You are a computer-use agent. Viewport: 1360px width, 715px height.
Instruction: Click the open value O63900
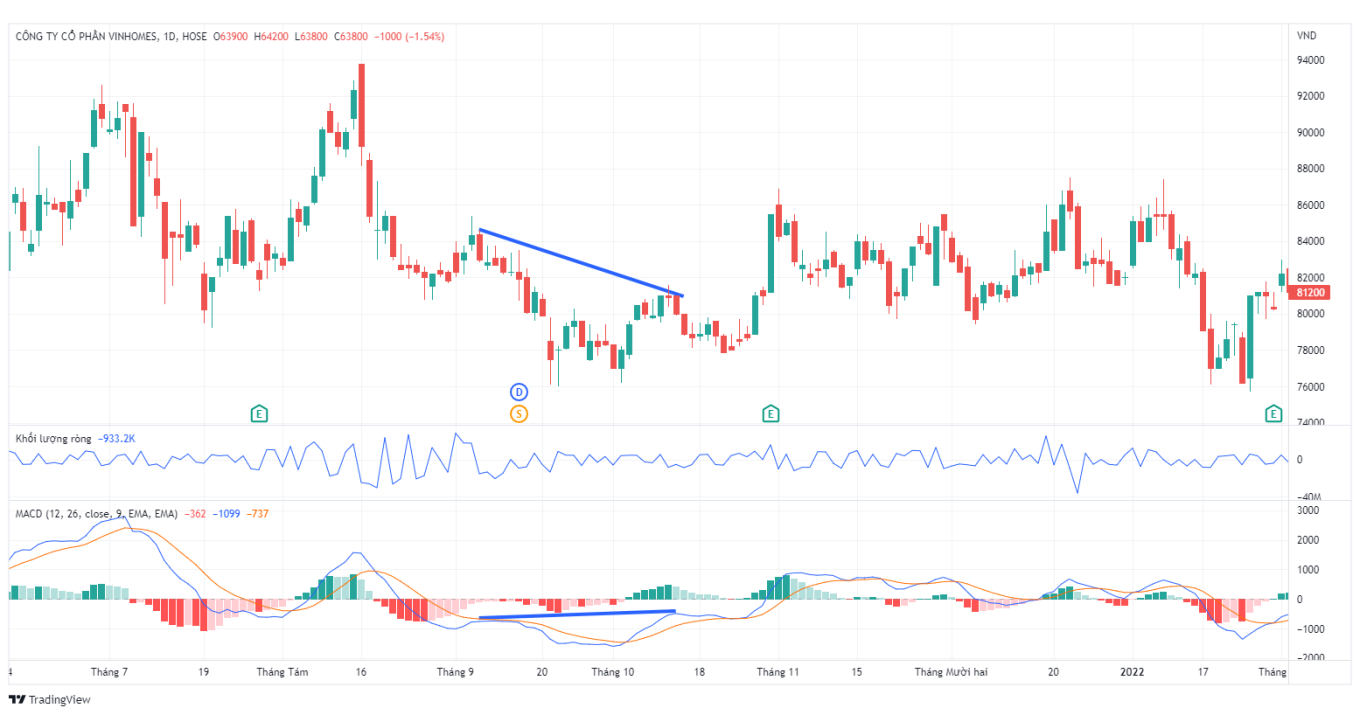point(230,36)
